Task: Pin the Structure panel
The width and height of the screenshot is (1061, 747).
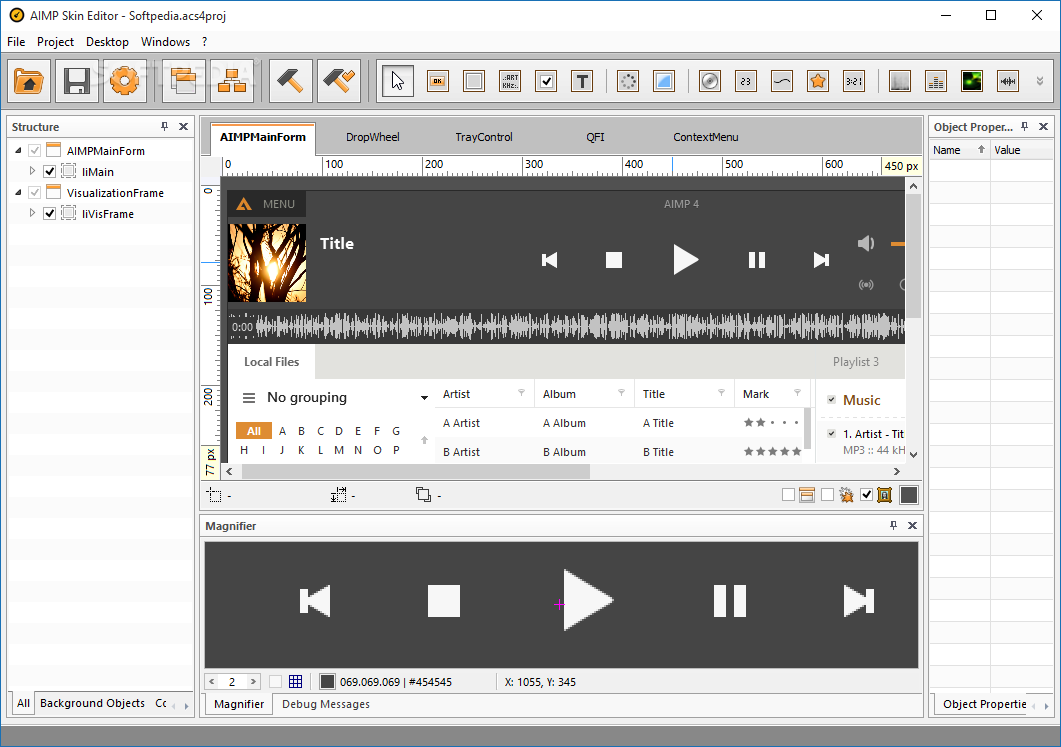Action: click(x=164, y=127)
